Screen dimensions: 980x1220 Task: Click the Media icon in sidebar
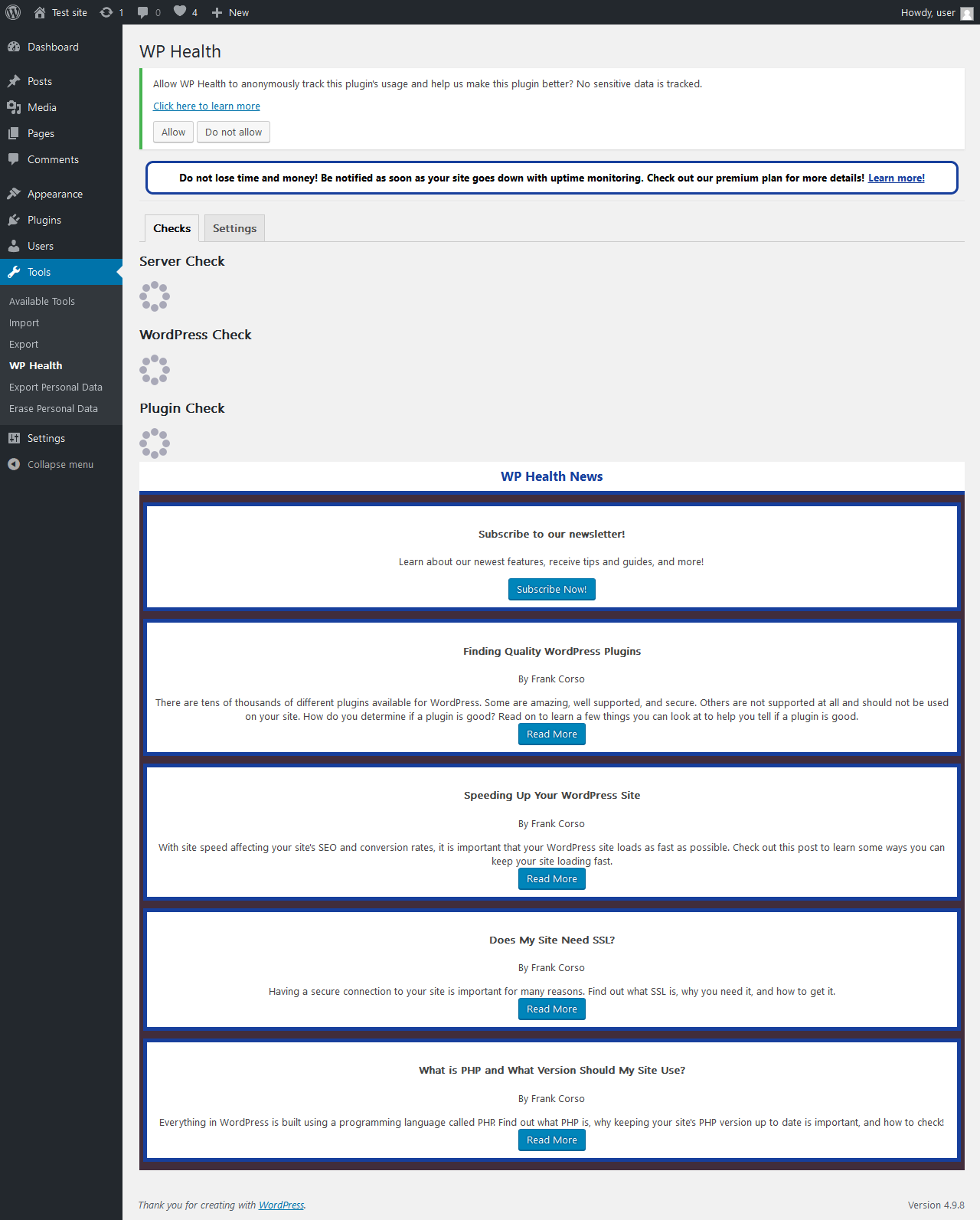tap(14, 107)
